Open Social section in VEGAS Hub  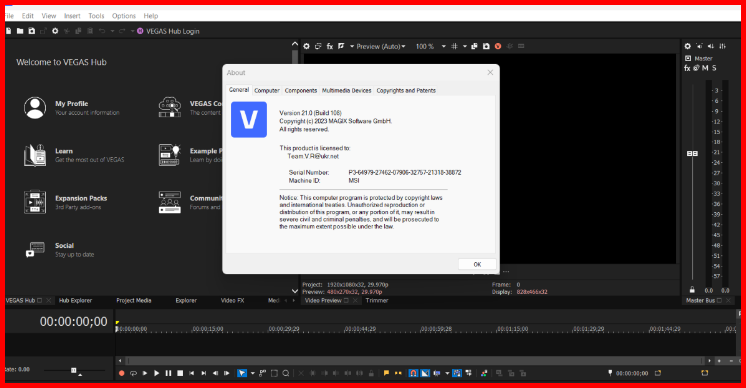59,250
